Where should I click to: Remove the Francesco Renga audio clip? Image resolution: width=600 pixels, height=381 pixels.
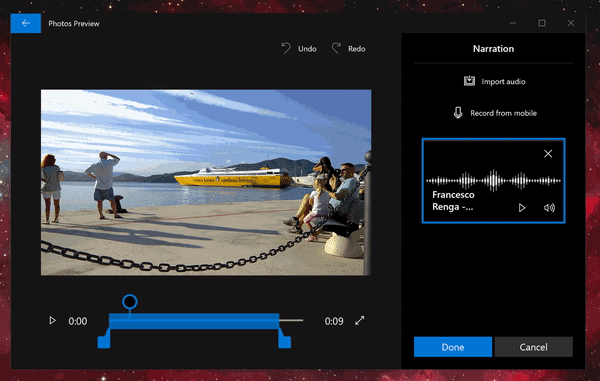click(x=548, y=153)
